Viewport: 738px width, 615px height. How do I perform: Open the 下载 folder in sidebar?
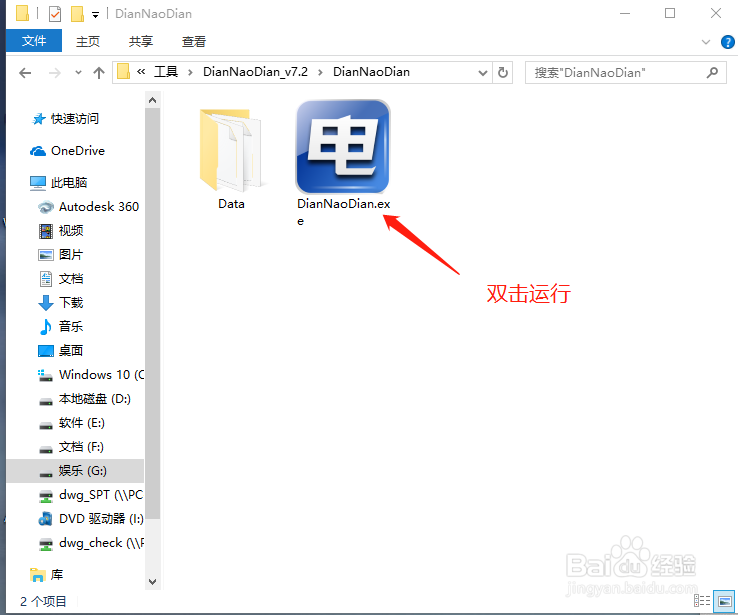point(61,303)
